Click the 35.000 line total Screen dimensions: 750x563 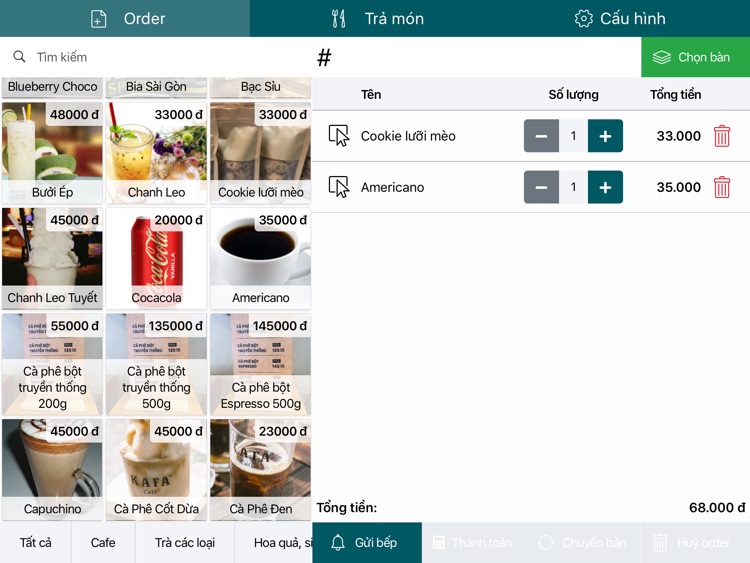click(678, 187)
